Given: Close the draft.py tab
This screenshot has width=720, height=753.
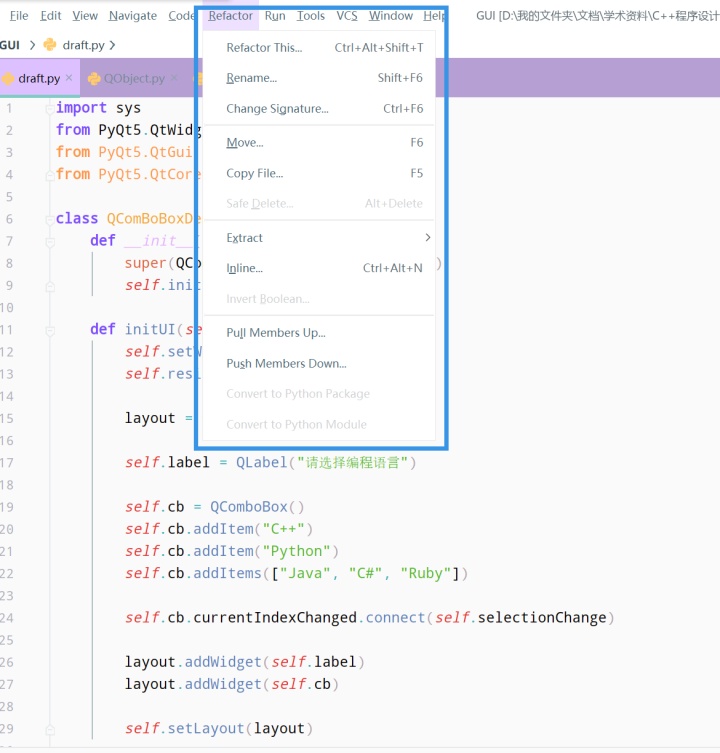Looking at the screenshot, I should click(69, 78).
